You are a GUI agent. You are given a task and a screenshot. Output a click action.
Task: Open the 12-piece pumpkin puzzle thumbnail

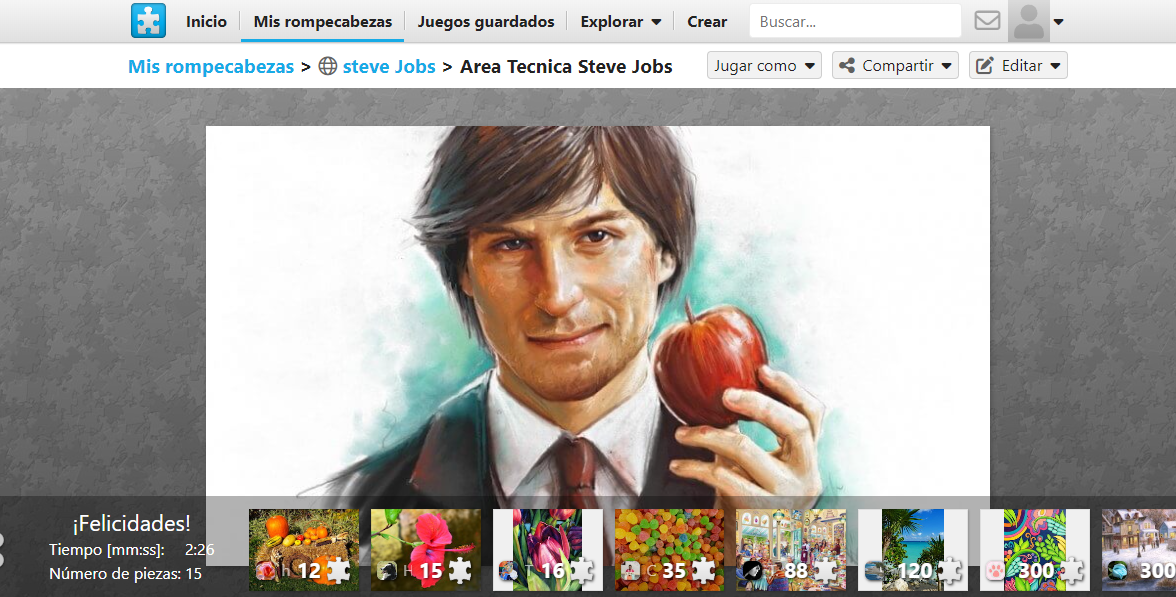[304, 550]
